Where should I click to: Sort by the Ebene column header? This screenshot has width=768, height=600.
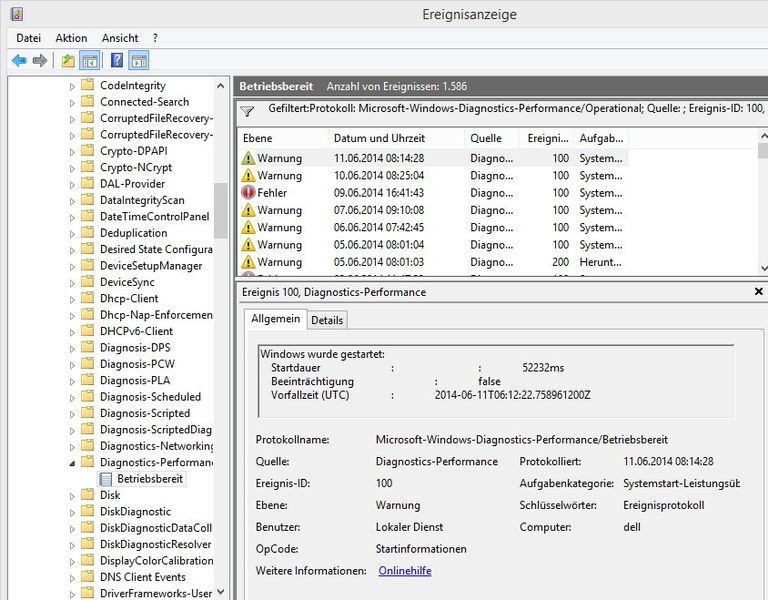(x=282, y=138)
